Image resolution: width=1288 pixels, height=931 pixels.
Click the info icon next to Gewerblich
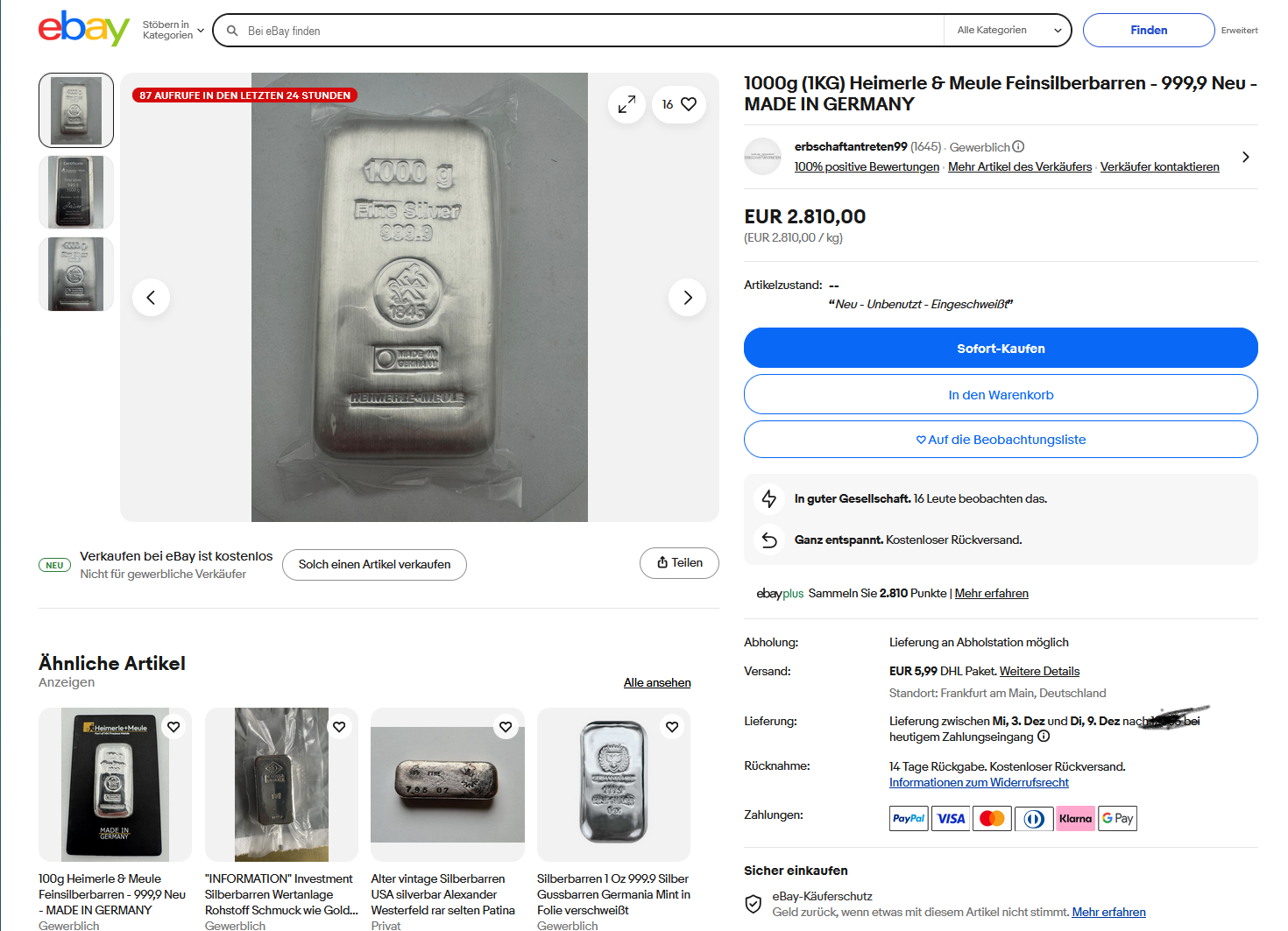click(x=1018, y=147)
